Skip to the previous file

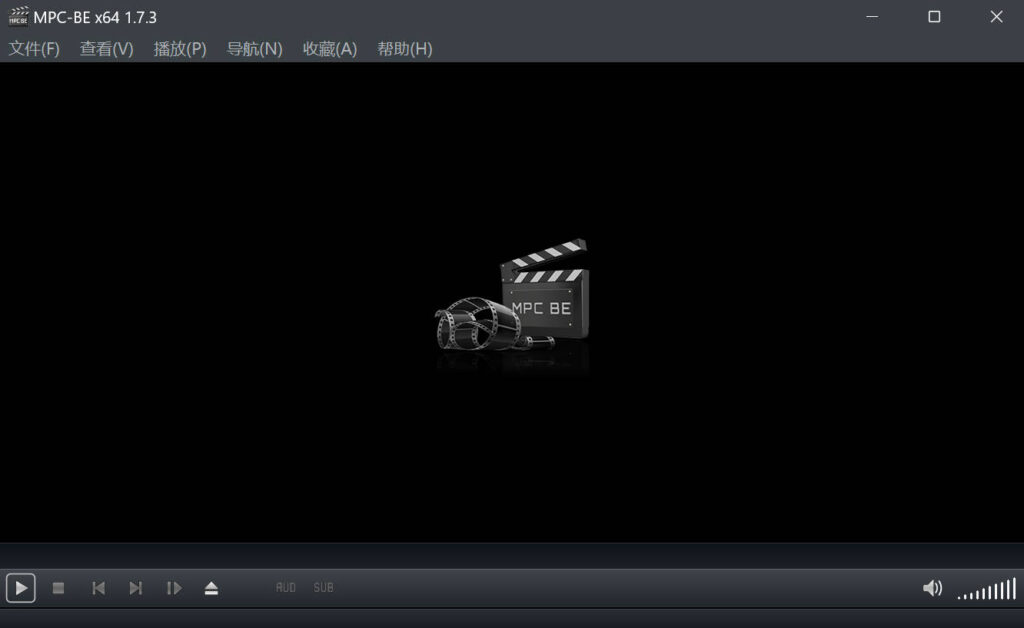tap(98, 588)
